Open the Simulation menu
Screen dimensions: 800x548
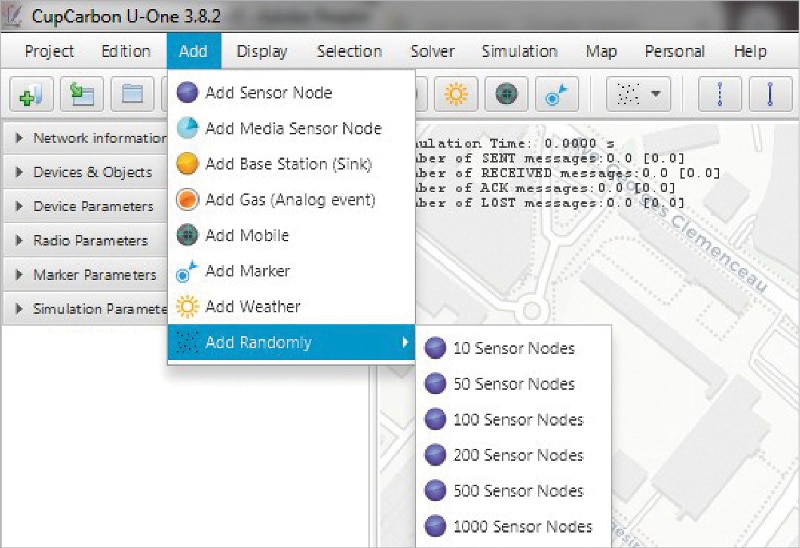(519, 51)
